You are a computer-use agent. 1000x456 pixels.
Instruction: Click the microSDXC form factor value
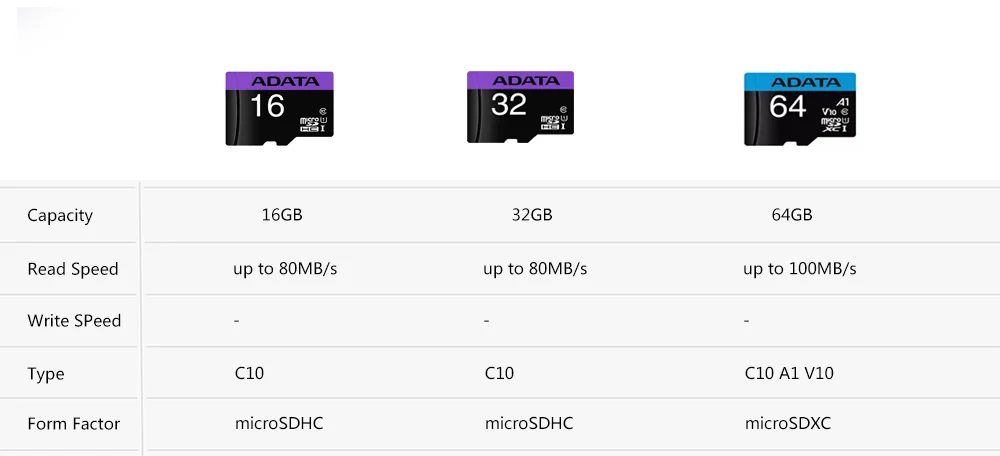tap(788, 424)
